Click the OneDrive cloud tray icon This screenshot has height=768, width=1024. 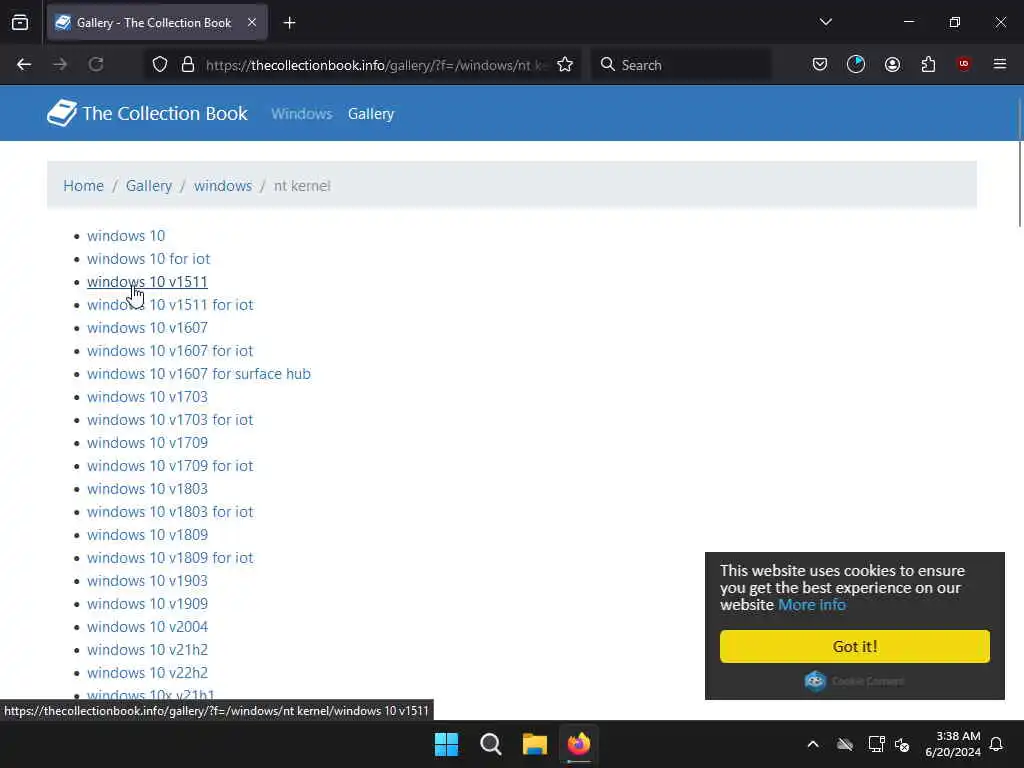(x=845, y=744)
